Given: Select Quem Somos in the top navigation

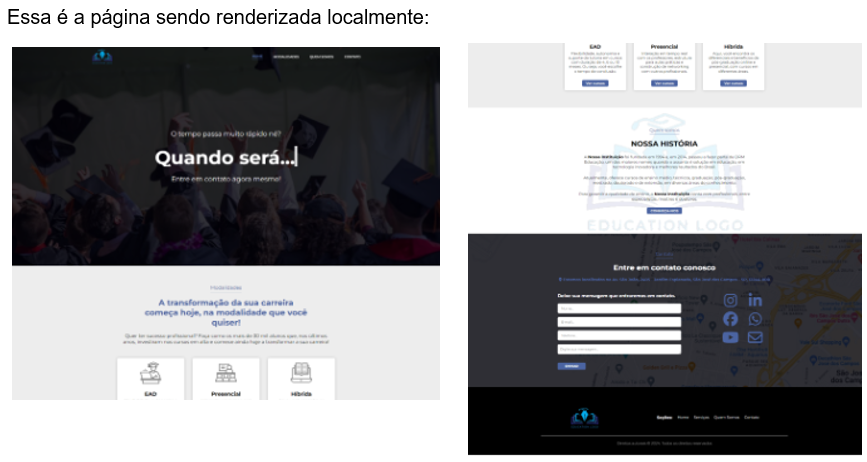Looking at the screenshot, I should (x=321, y=56).
